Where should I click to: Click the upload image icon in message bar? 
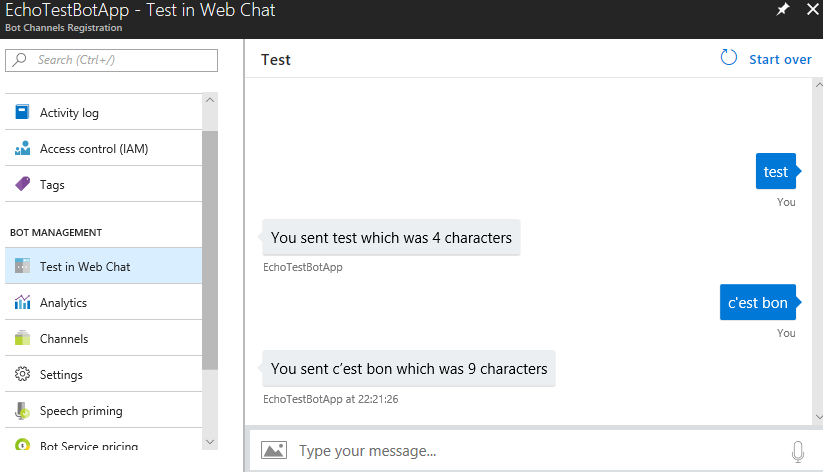(274, 450)
